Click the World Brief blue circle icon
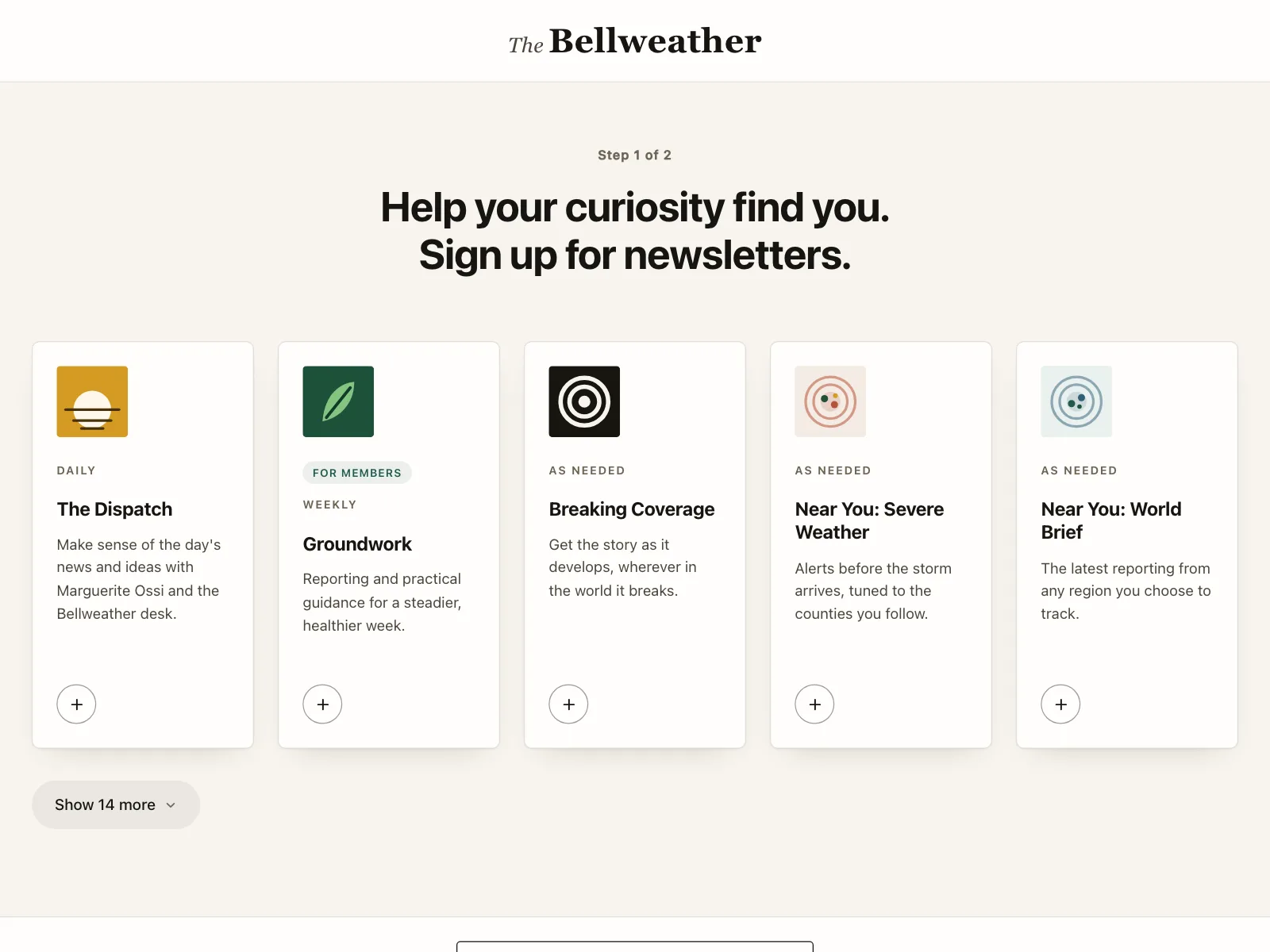The width and height of the screenshot is (1270, 952). 1076,401
